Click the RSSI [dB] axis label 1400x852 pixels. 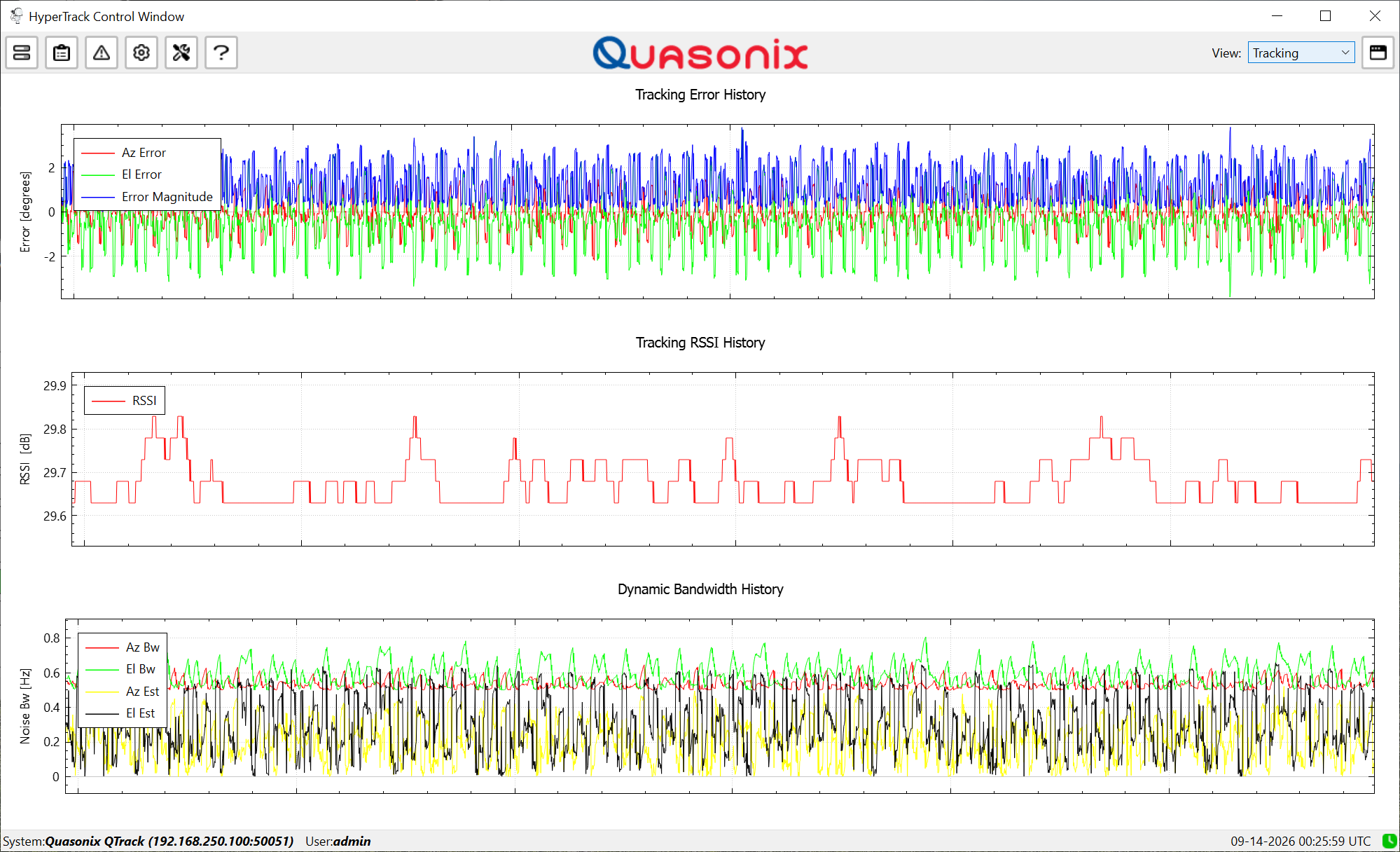pos(25,459)
